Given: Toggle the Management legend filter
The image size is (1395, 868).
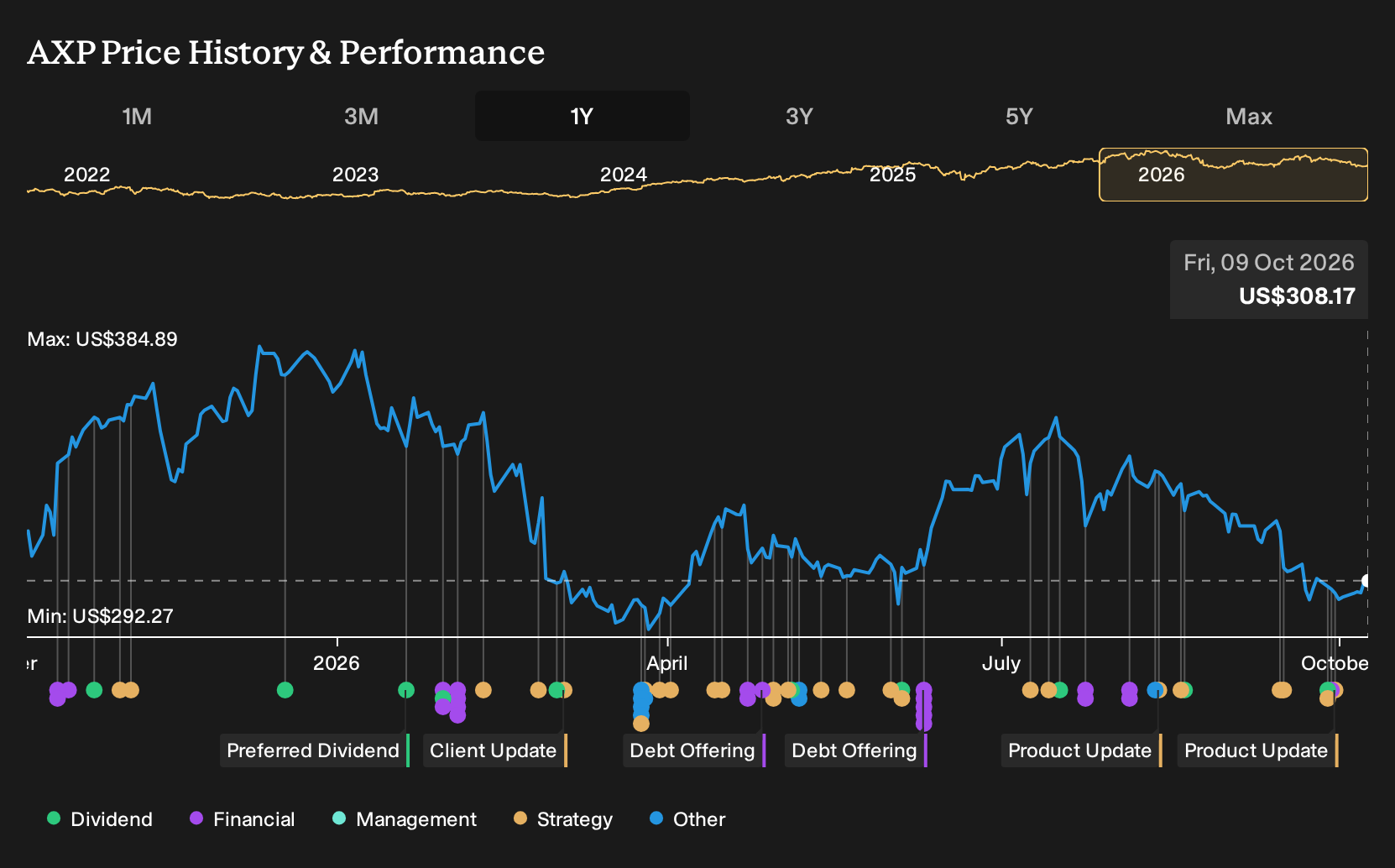Looking at the screenshot, I should pos(405,819).
